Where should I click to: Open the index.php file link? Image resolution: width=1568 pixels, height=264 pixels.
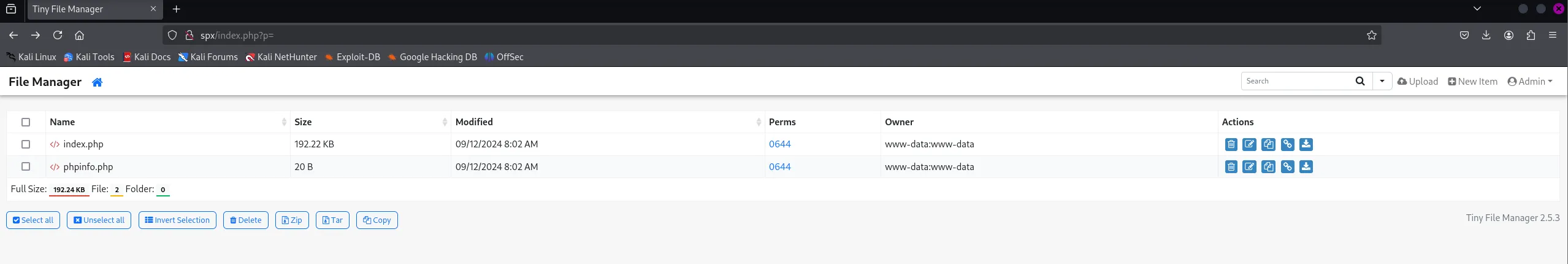83,144
